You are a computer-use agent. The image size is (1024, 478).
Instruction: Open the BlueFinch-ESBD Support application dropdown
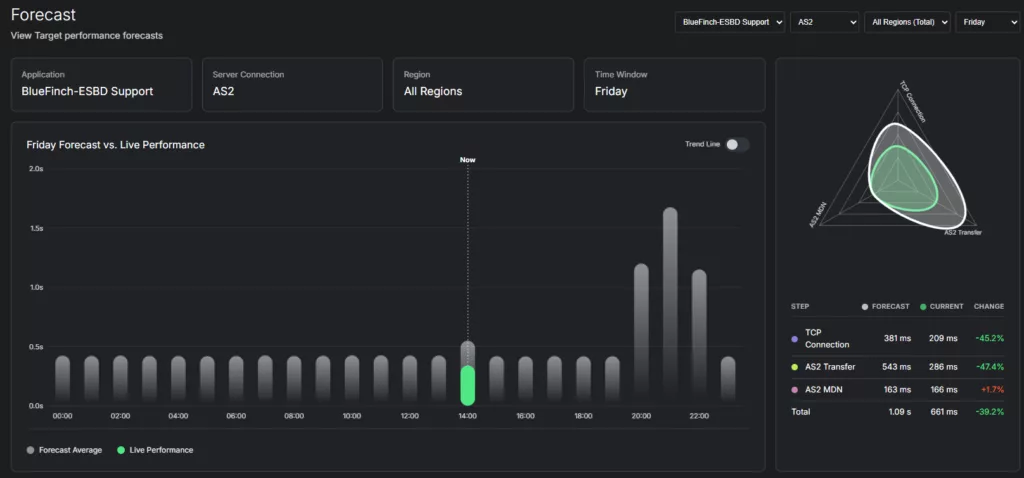point(729,22)
